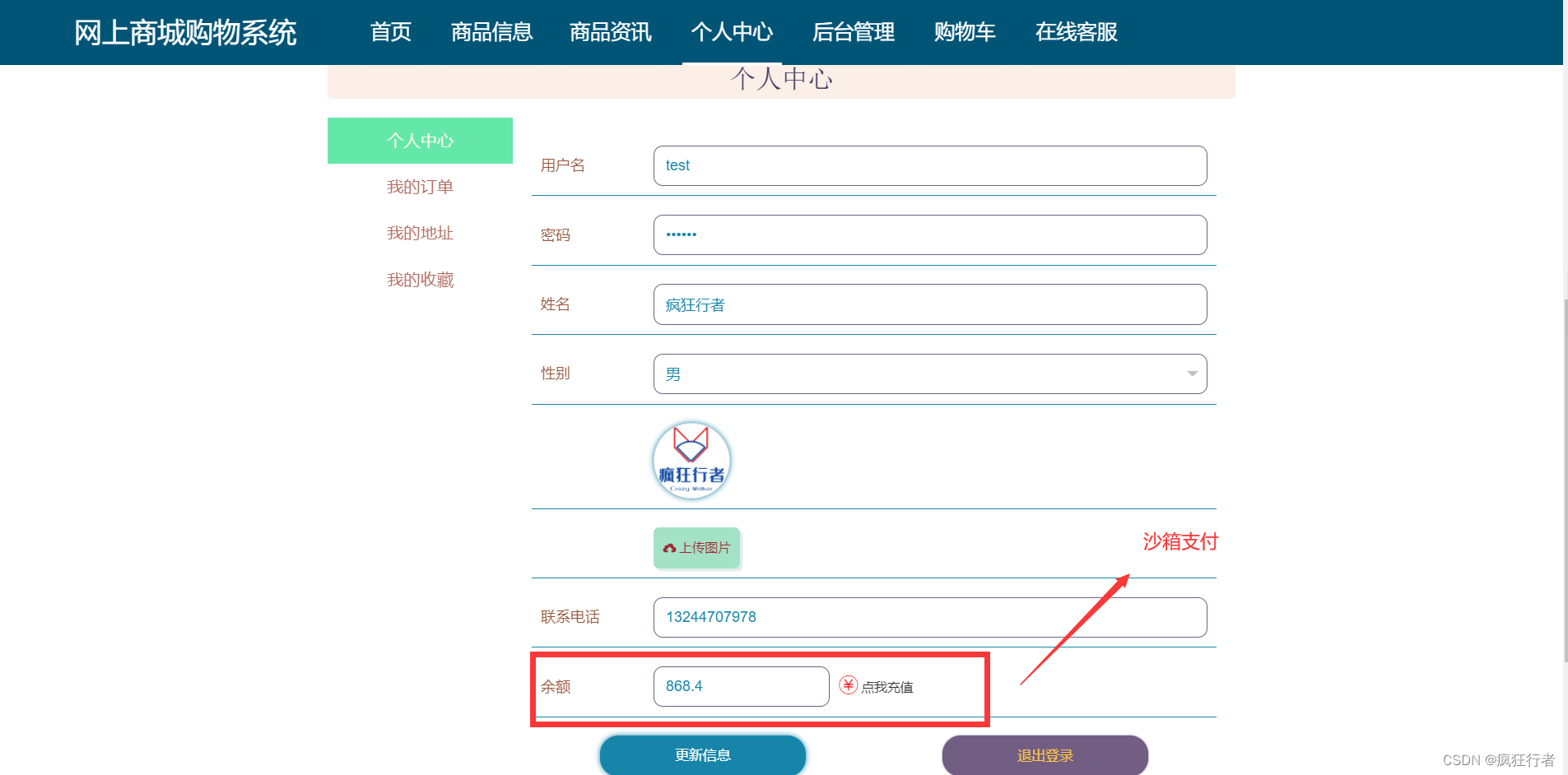Click the dropdown arrow in the 性别 field

(1191, 374)
